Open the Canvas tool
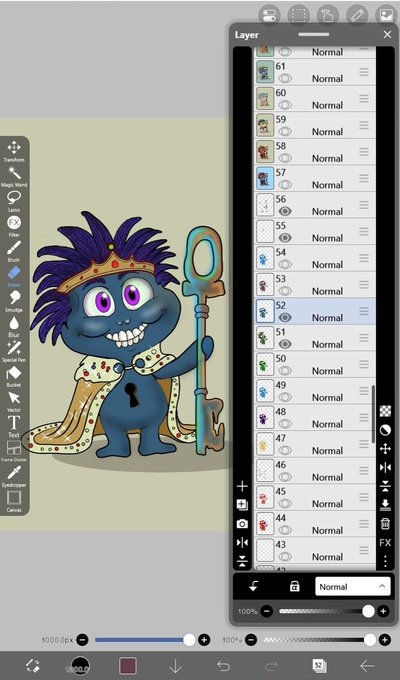Image resolution: width=400 pixels, height=680 pixels. point(14,501)
